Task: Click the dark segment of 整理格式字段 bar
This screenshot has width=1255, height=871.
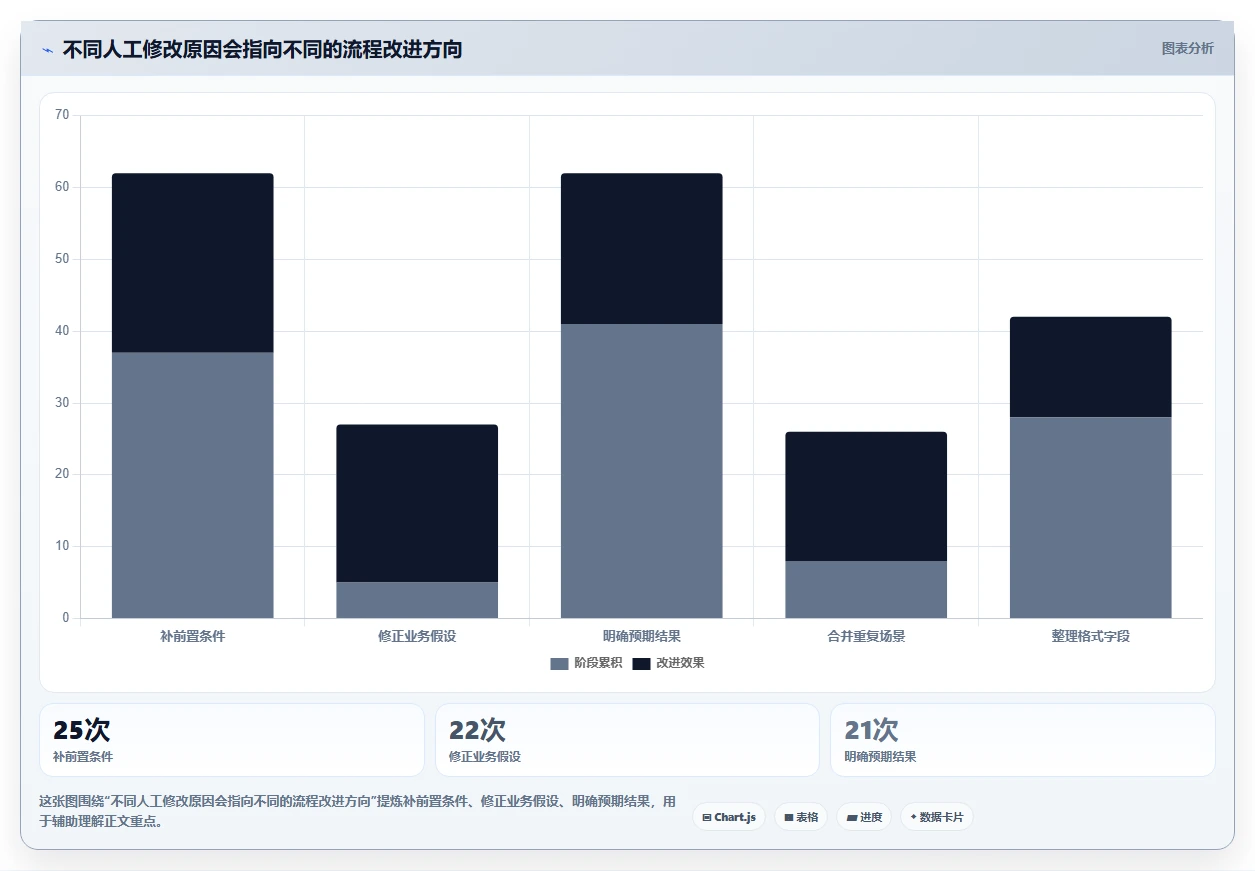Action: (1090, 367)
